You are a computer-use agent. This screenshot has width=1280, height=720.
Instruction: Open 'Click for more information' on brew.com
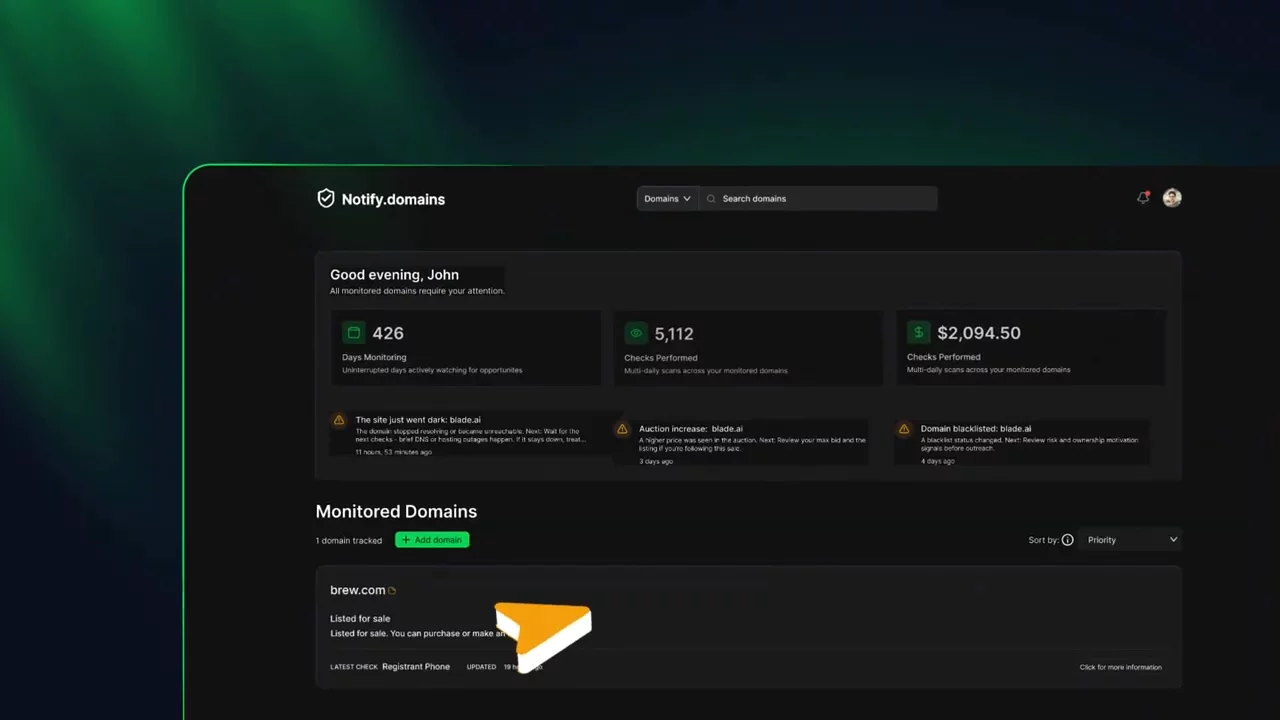[x=1120, y=667]
